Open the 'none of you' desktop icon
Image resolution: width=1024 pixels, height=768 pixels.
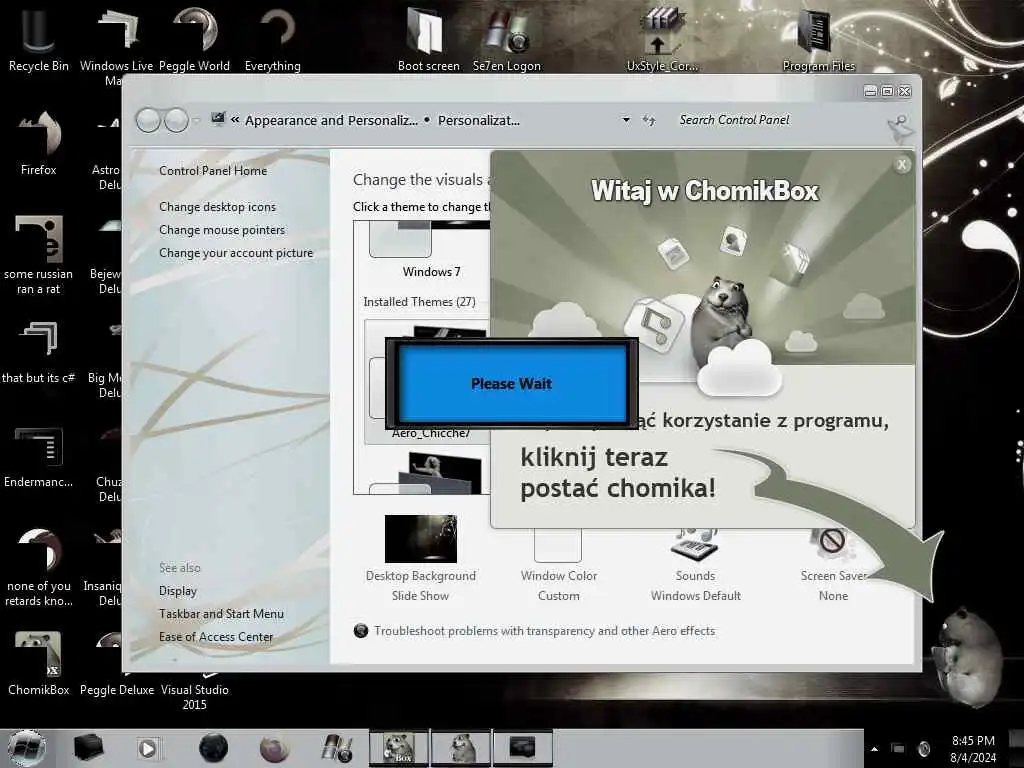pos(39,567)
